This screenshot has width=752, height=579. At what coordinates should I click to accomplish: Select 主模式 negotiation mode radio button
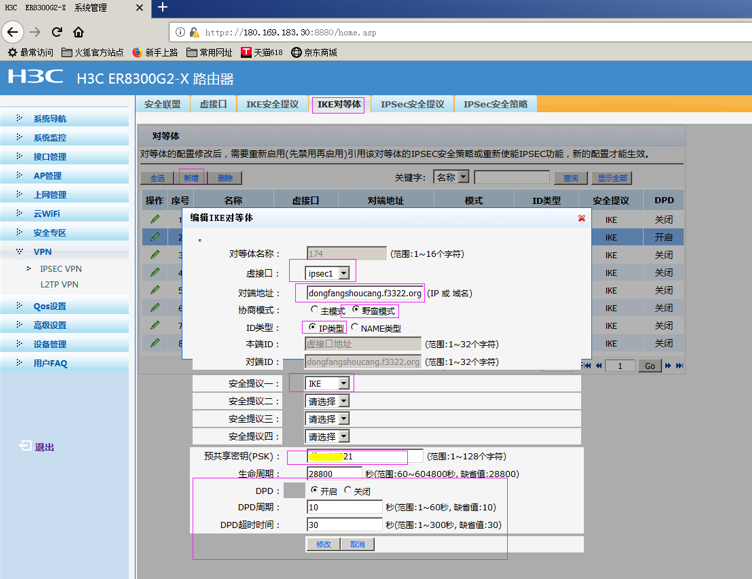pos(314,311)
